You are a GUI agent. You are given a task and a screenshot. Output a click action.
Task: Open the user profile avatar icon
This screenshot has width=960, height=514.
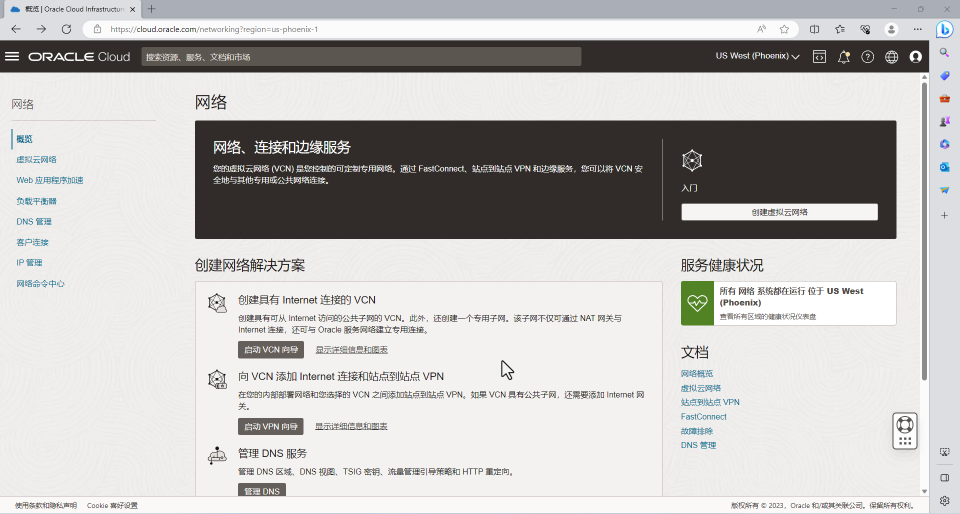click(x=916, y=57)
